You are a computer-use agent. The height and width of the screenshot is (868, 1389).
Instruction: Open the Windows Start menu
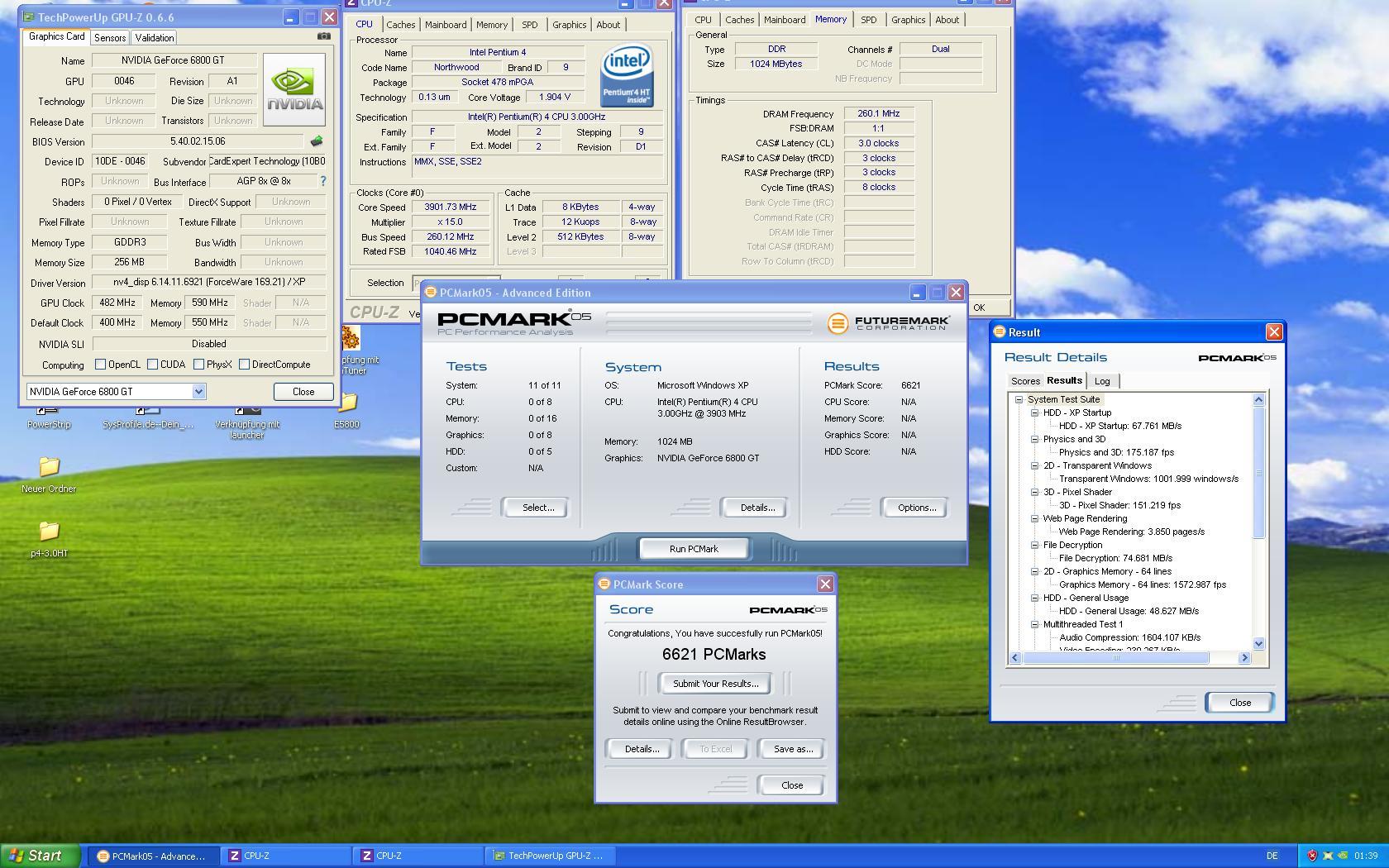tap(40, 856)
